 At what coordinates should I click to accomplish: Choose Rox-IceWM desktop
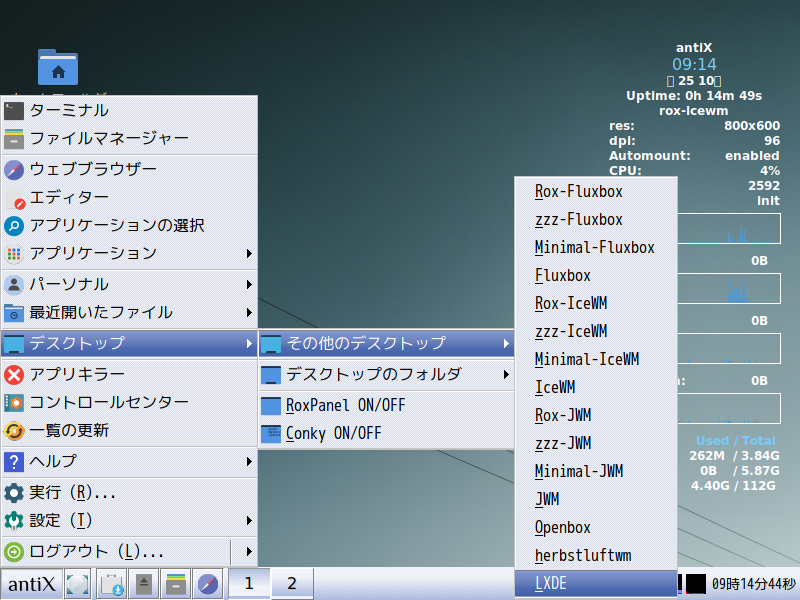(596, 304)
